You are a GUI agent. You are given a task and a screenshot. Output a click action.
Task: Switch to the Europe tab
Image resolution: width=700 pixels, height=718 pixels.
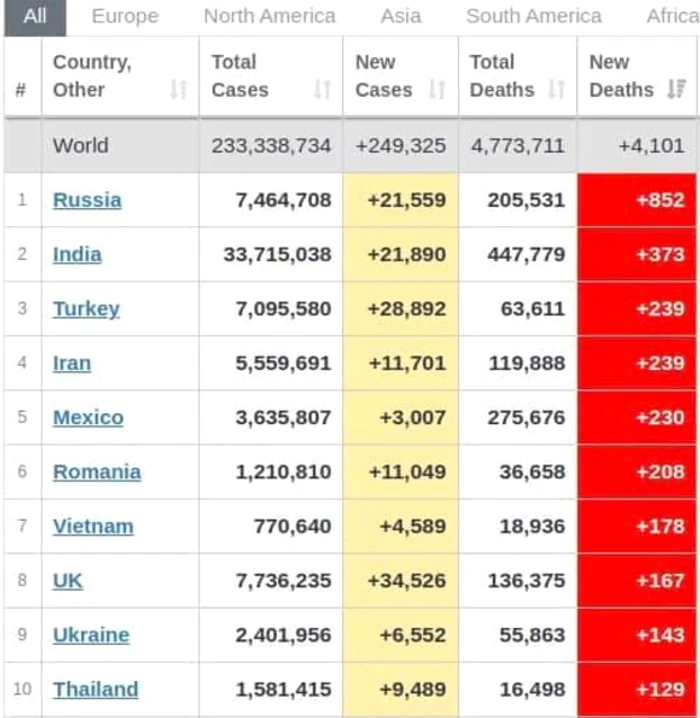pos(125,16)
